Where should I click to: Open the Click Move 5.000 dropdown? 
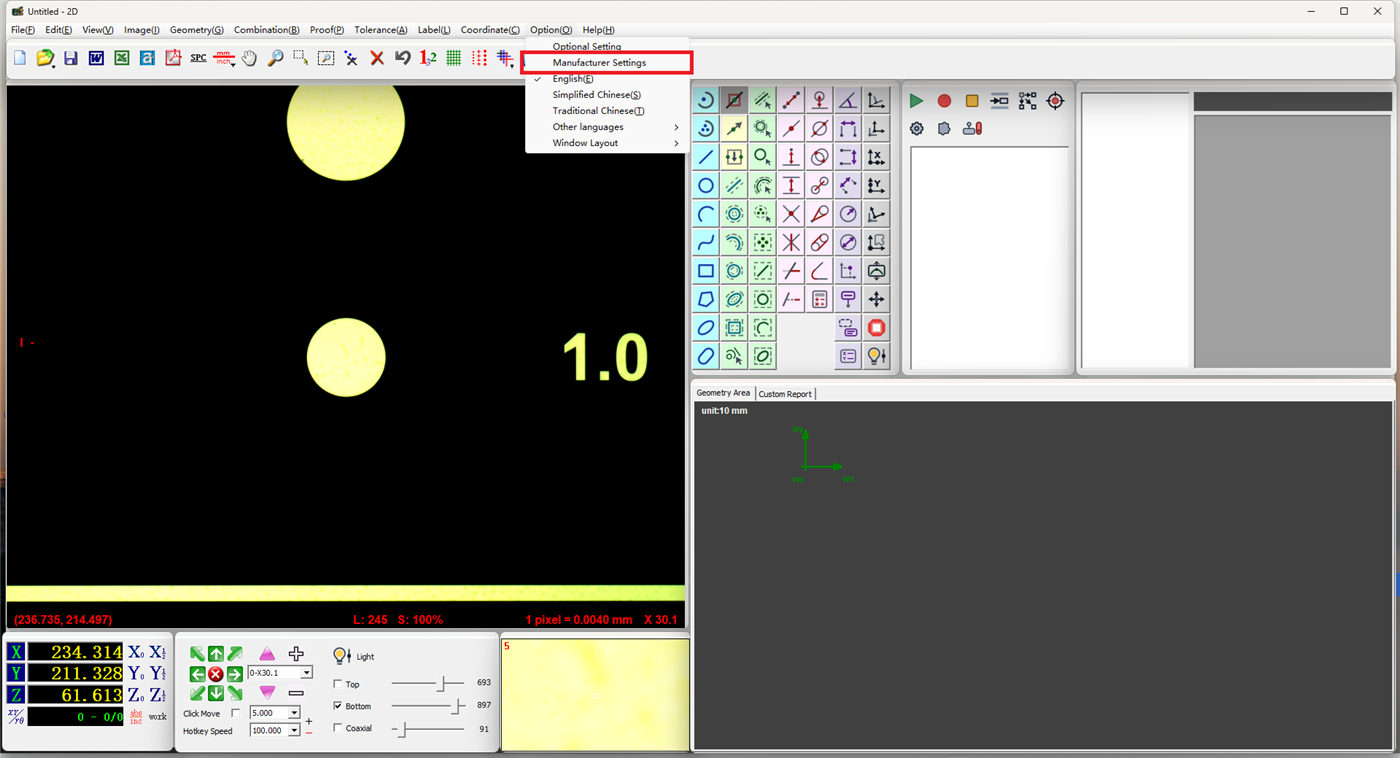pos(294,713)
